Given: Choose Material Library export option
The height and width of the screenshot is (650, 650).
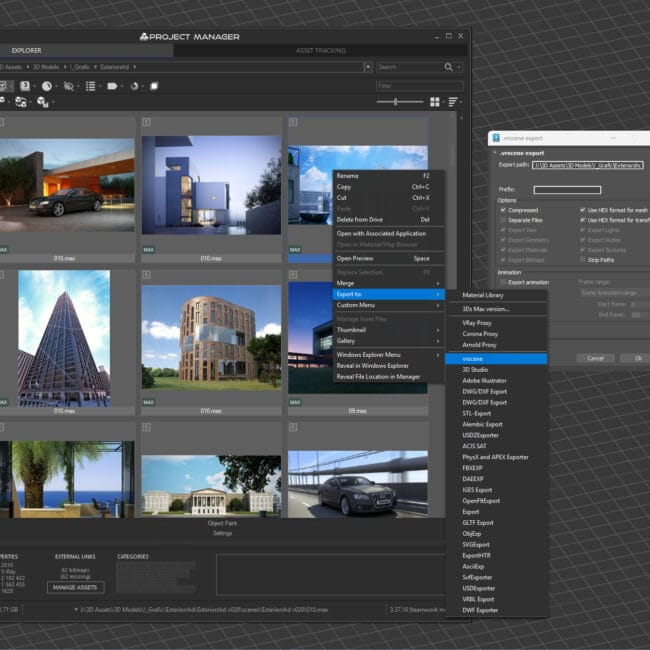Looking at the screenshot, I should point(496,295).
